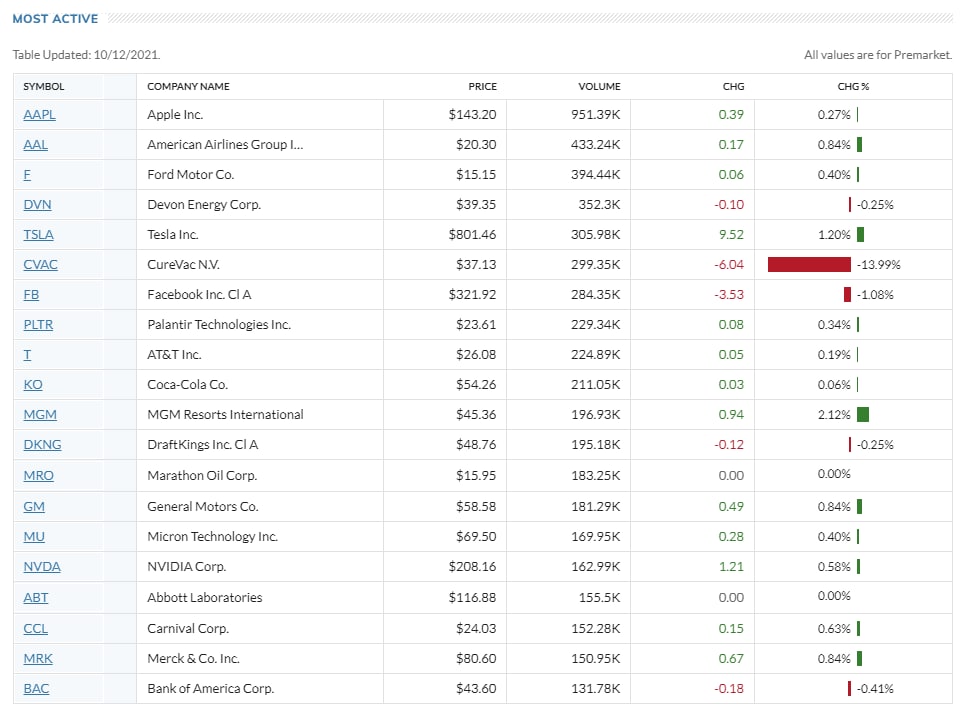Open the T ticker link for AT&T

click(x=27, y=355)
